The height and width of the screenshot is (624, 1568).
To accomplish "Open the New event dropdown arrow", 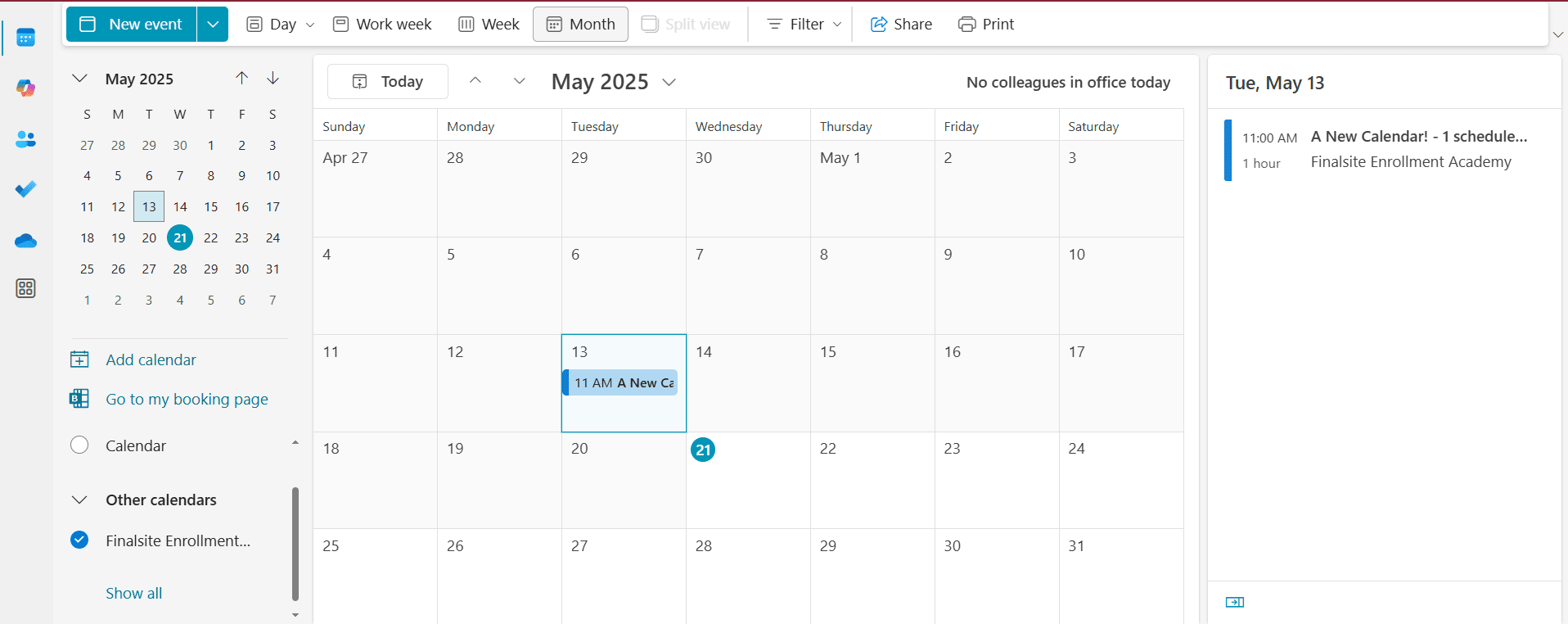I will (x=212, y=25).
